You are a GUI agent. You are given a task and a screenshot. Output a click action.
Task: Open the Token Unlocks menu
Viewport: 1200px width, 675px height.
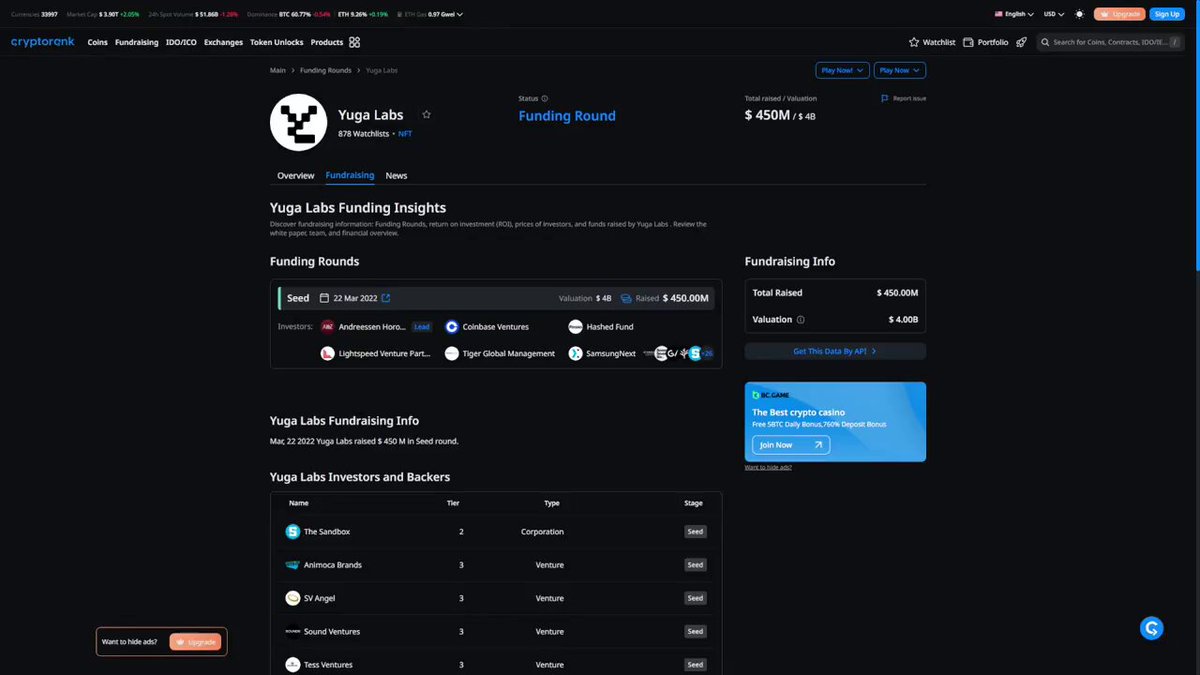[x=277, y=42]
